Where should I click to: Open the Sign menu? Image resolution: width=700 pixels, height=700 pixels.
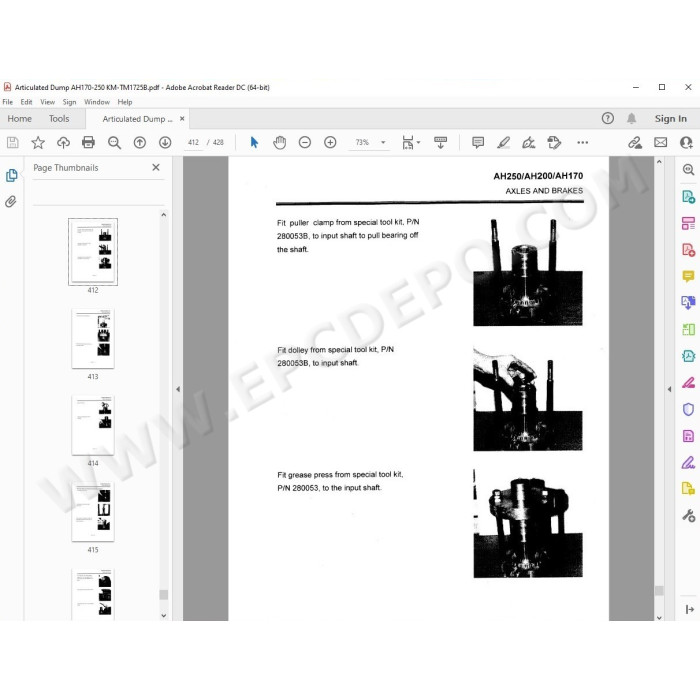69,102
